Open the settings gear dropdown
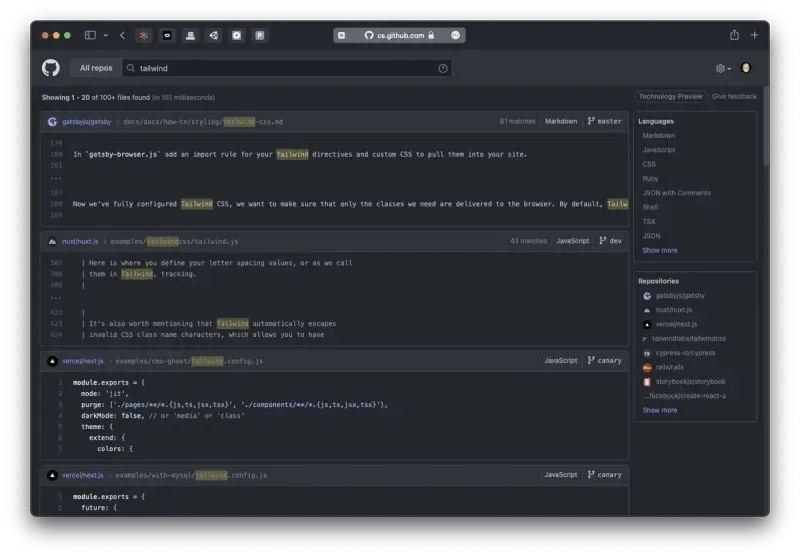The width and height of the screenshot is (800, 557). click(x=723, y=68)
